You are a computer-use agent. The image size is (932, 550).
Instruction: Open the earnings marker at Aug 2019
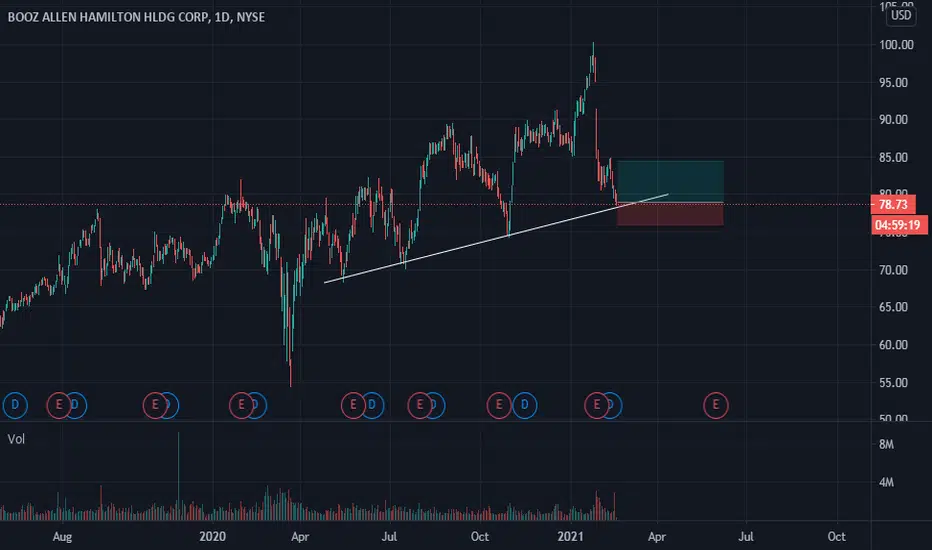click(x=59, y=406)
